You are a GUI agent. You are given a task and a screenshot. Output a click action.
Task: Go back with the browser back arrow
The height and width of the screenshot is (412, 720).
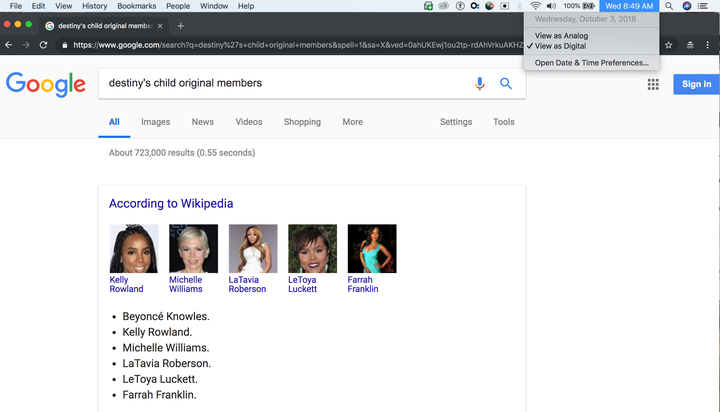(8, 45)
